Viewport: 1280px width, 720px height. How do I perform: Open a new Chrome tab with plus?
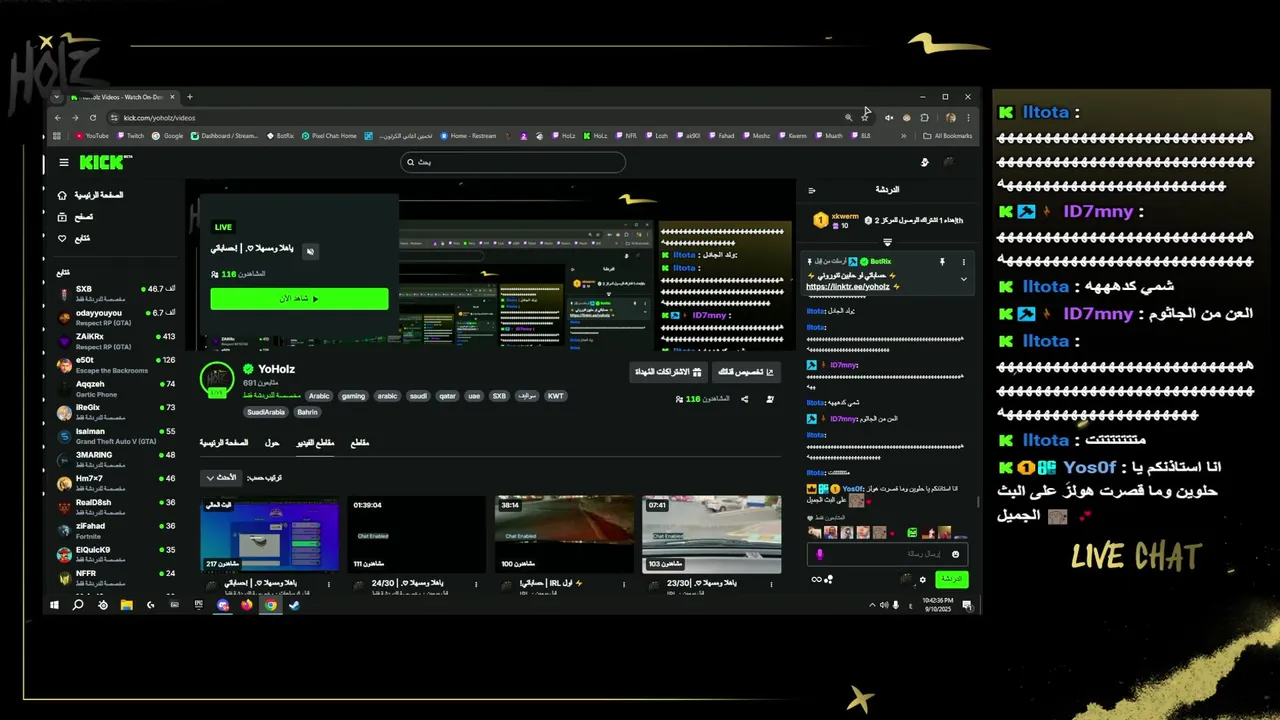pos(190,97)
